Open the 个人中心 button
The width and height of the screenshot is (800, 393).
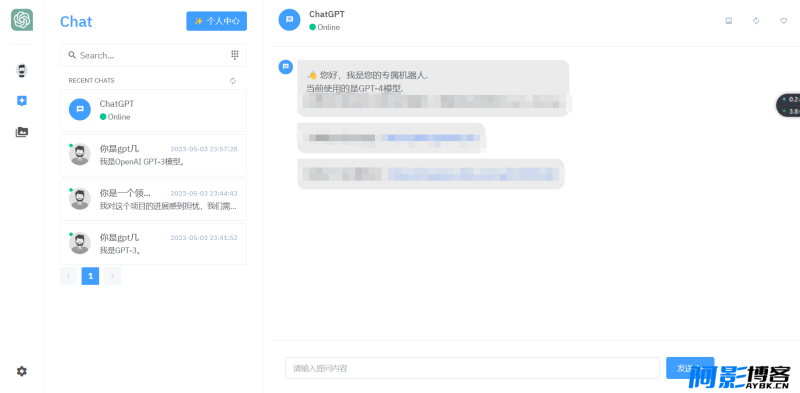pyautogui.click(x=216, y=21)
